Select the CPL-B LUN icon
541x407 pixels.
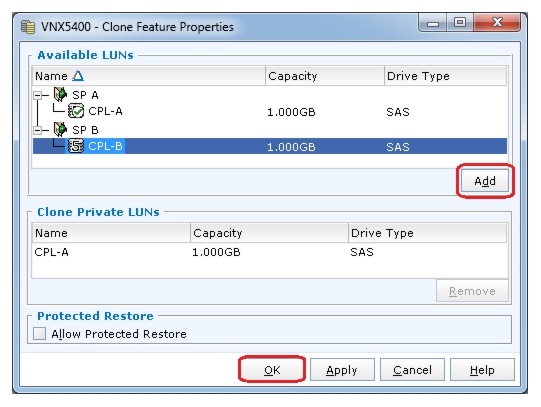[x=76, y=146]
